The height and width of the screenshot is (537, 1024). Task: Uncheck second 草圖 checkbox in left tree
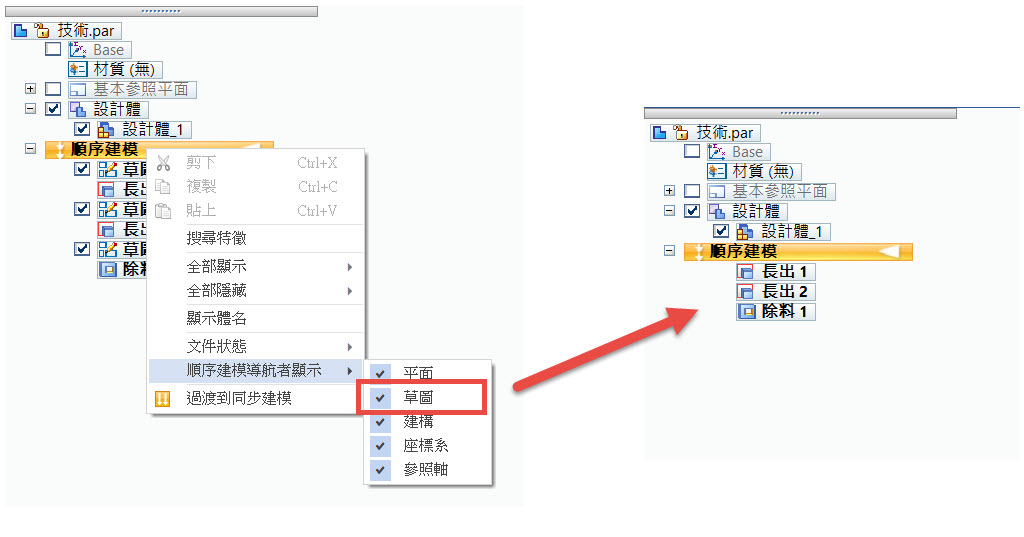(82, 209)
